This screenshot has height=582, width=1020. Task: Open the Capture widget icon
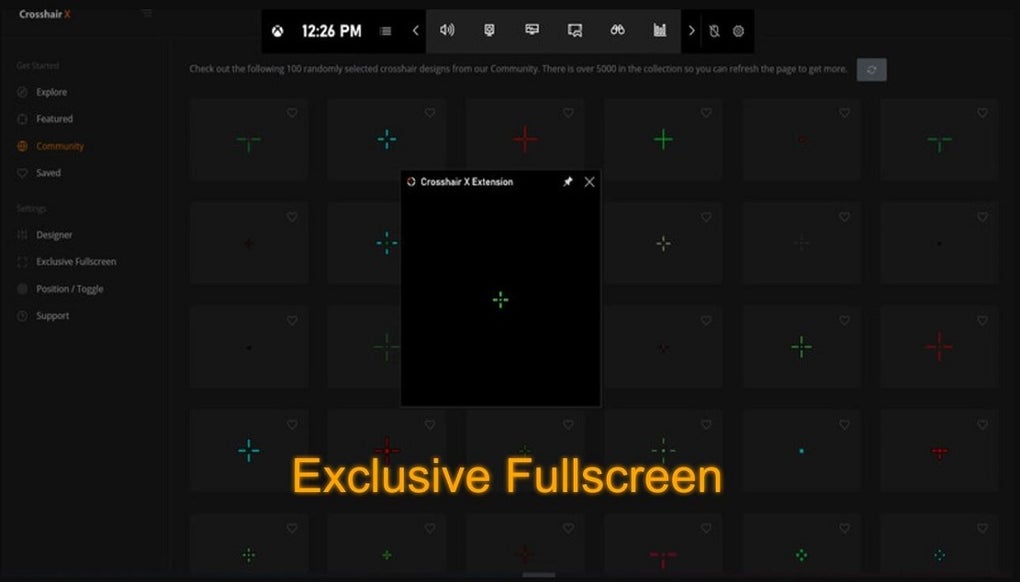coord(489,31)
